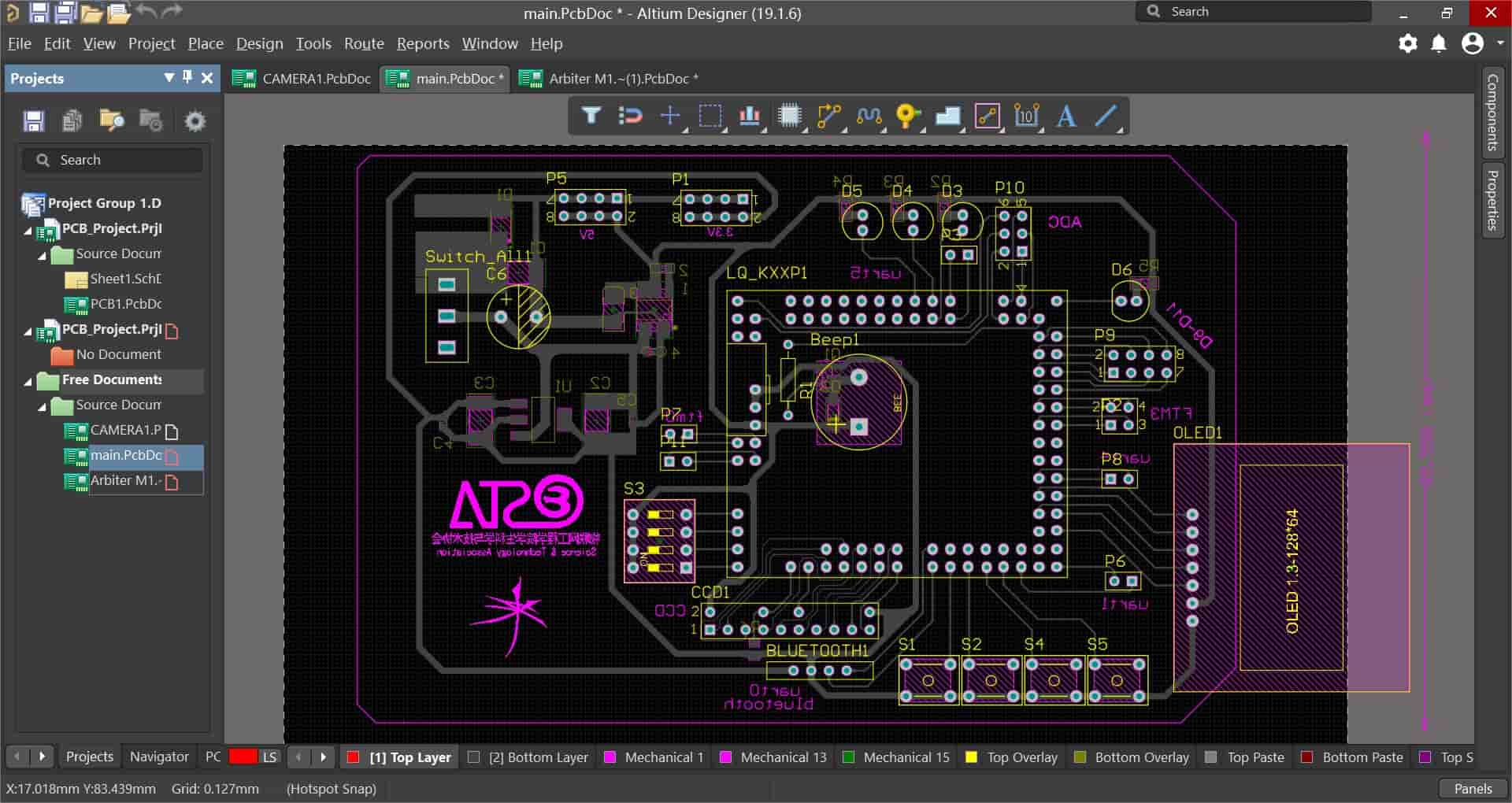Click the selection filter funnel icon
This screenshot has width=1512, height=803.
(591, 117)
